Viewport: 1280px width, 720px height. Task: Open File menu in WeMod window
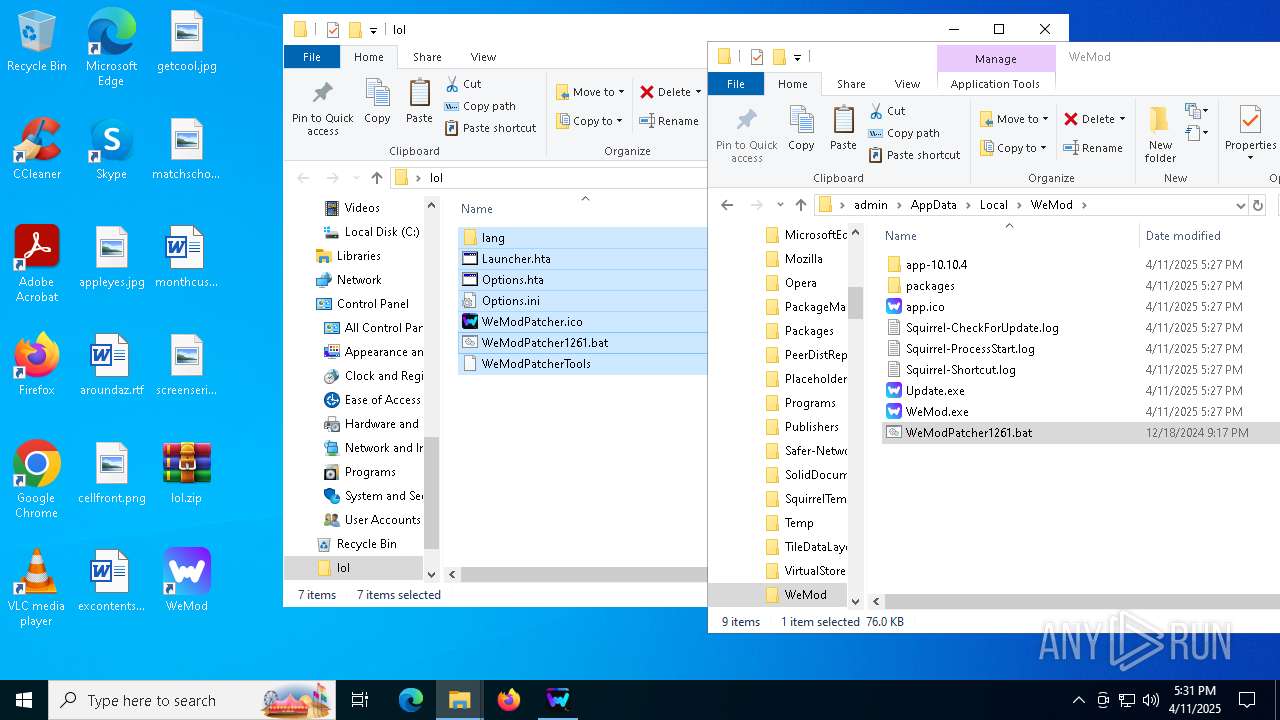click(x=736, y=84)
